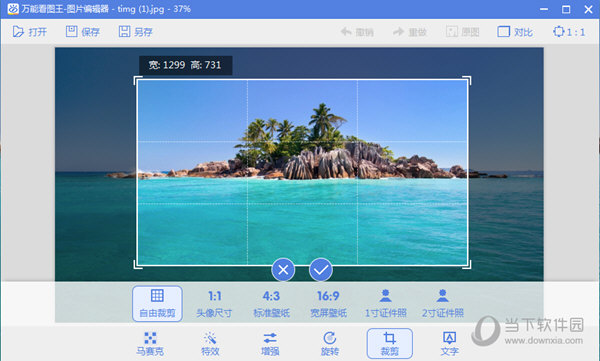Show original image with 原图
This screenshot has height=361, width=600.
click(x=463, y=32)
